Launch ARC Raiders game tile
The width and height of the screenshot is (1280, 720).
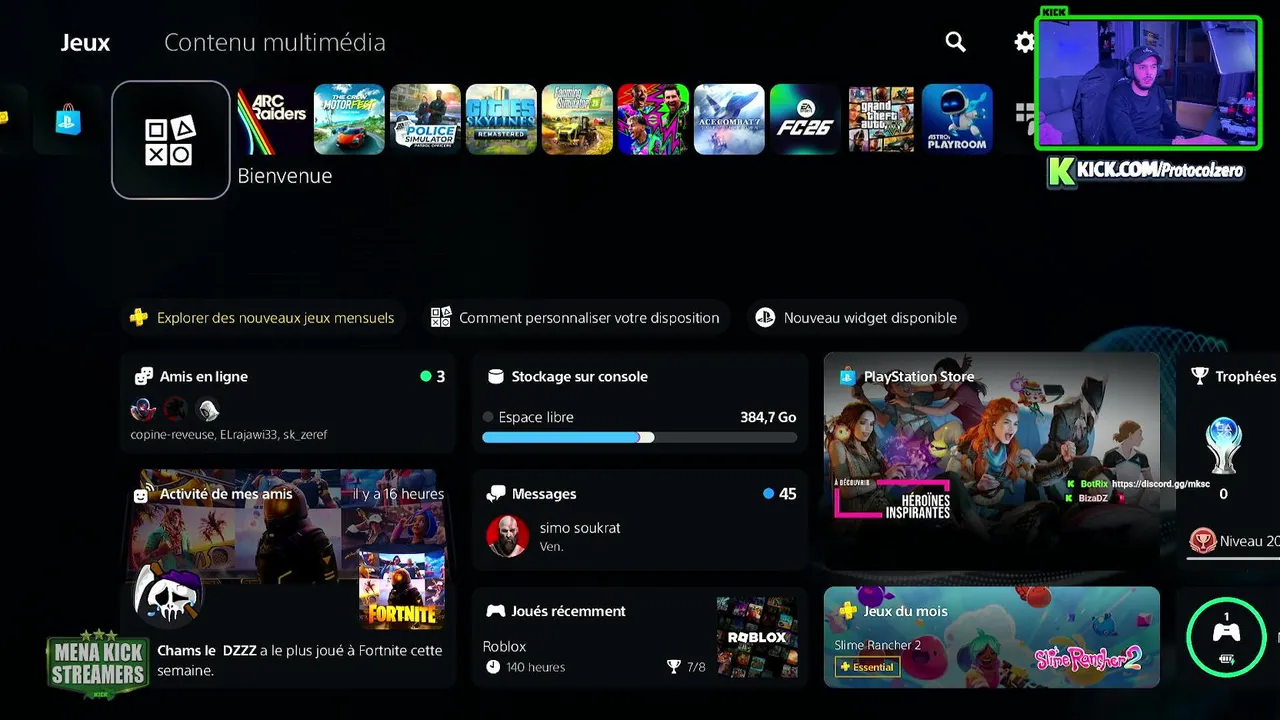click(x=273, y=119)
